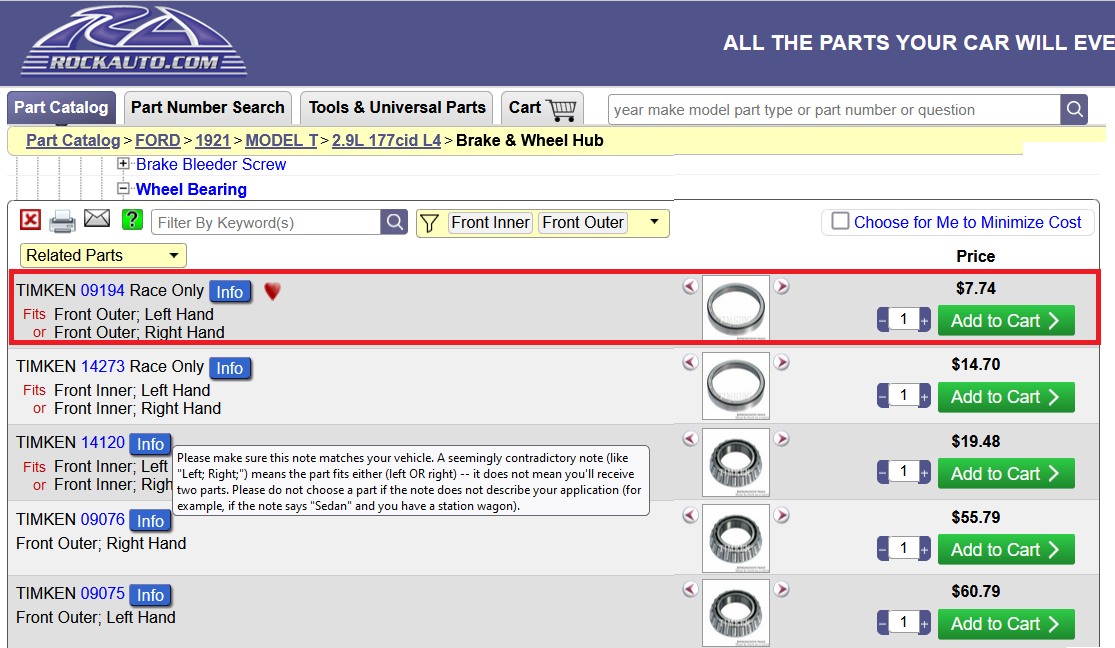
Task: Click the red X close icon
Action: (x=31, y=221)
